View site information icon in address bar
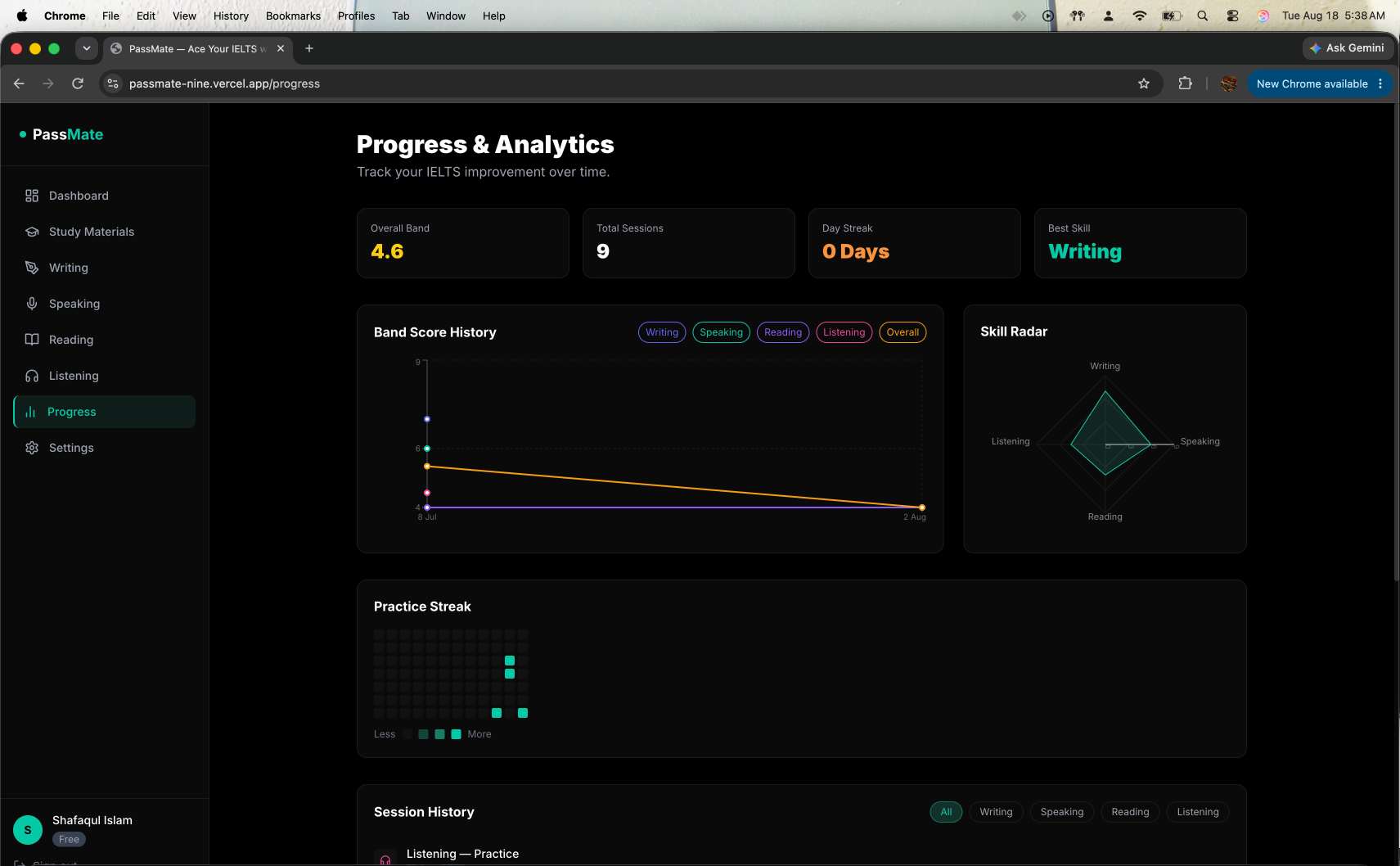 click(113, 83)
